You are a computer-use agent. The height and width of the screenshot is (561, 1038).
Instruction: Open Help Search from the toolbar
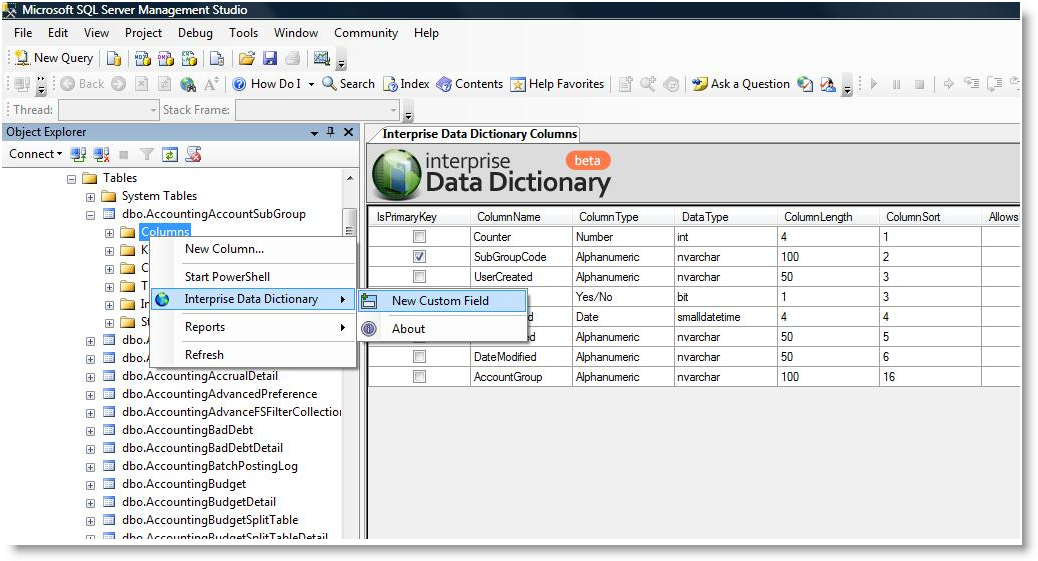click(348, 84)
